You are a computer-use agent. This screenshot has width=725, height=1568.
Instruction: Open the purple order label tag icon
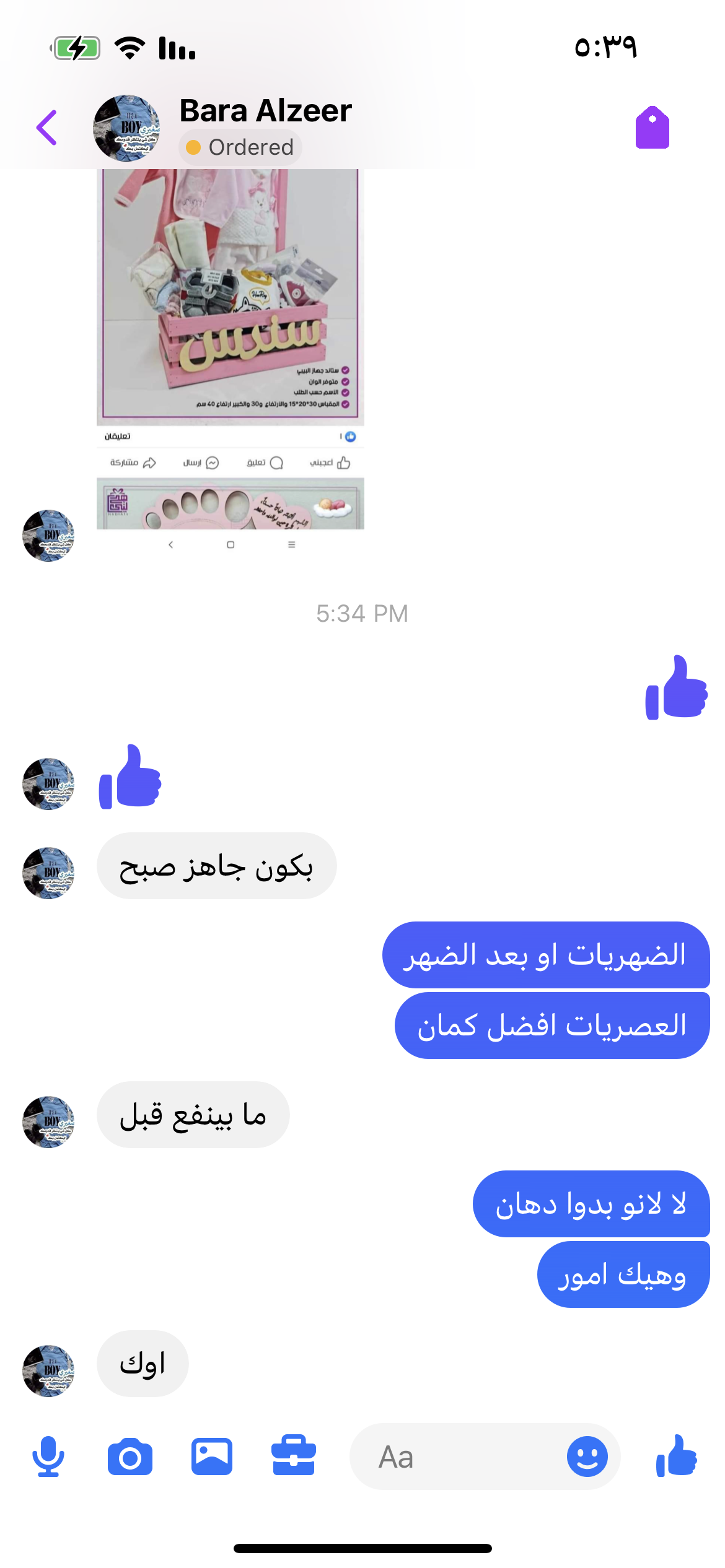pyautogui.click(x=652, y=128)
